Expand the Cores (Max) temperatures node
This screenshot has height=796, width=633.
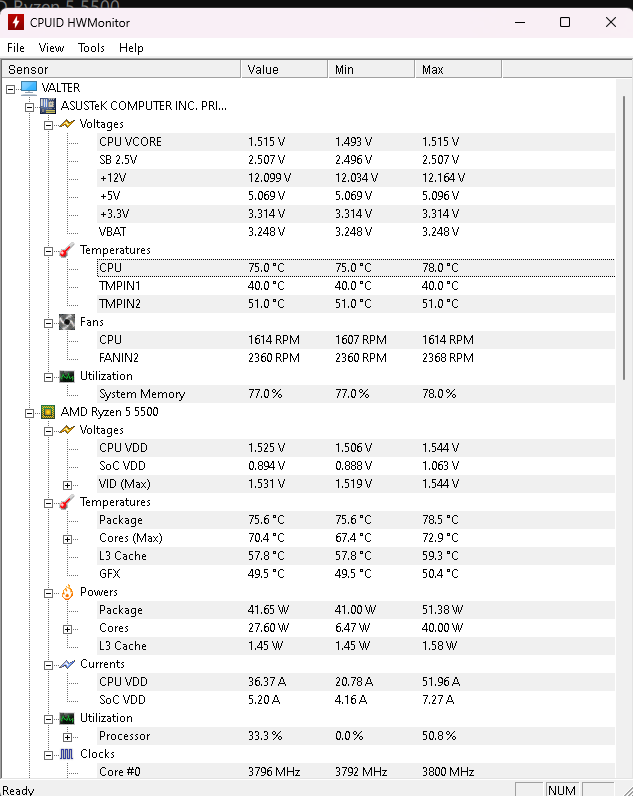(x=68, y=539)
